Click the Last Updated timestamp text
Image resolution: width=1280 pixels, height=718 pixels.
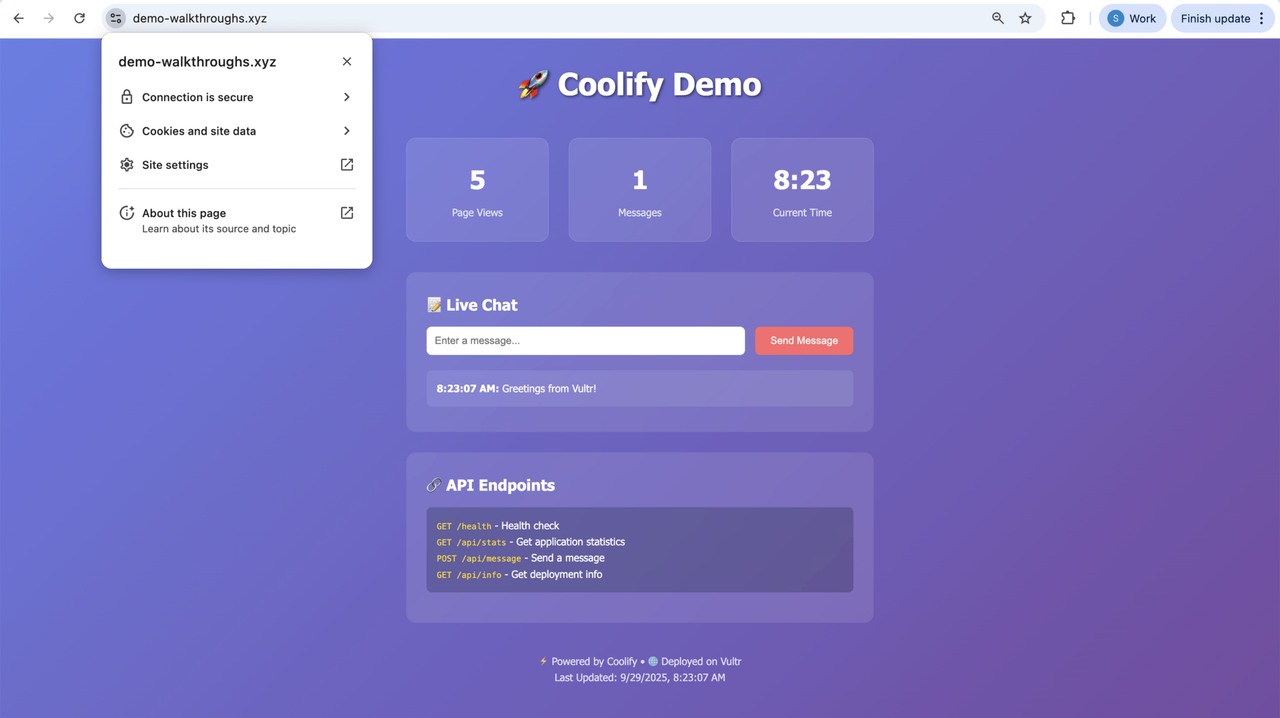coord(640,678)
